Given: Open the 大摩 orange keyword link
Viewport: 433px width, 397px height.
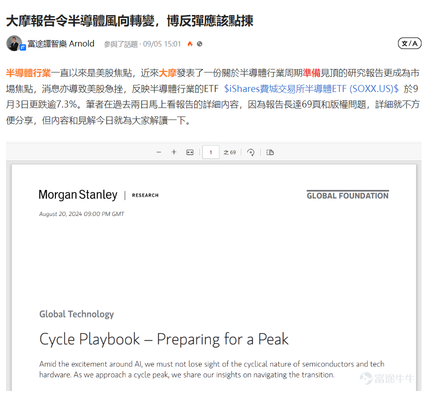Looking at the screenshot, I should tap(168, 73).
